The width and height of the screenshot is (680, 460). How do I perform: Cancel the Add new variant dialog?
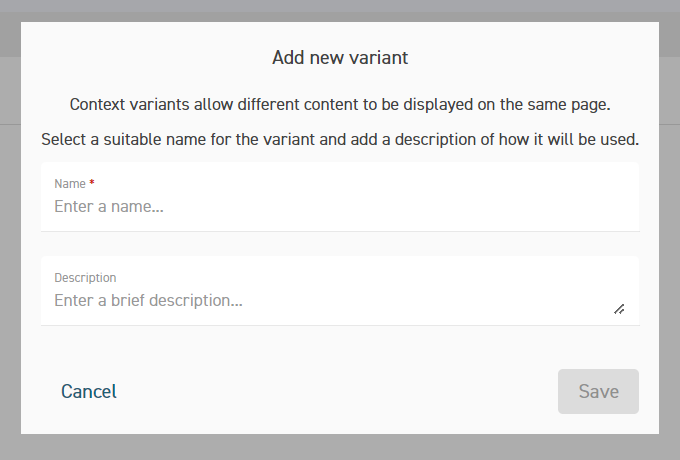pos(88,391)
